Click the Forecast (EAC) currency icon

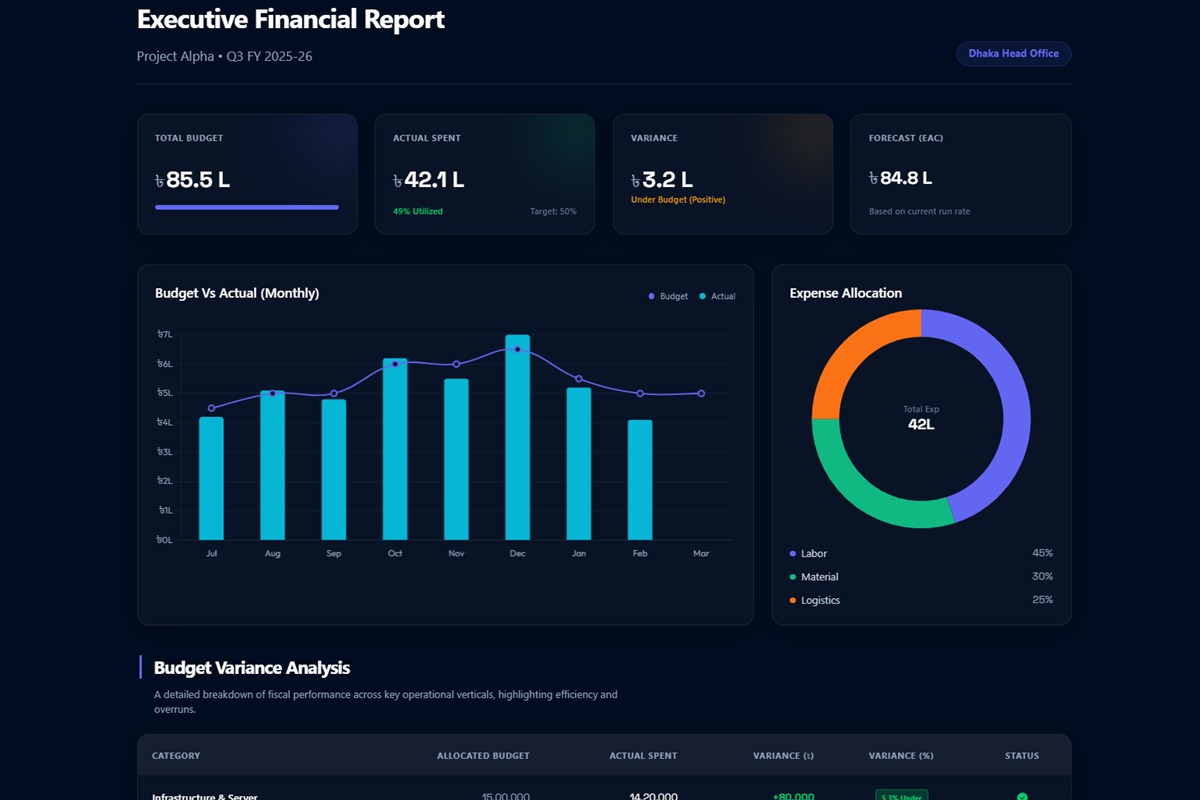click(872, 177)
